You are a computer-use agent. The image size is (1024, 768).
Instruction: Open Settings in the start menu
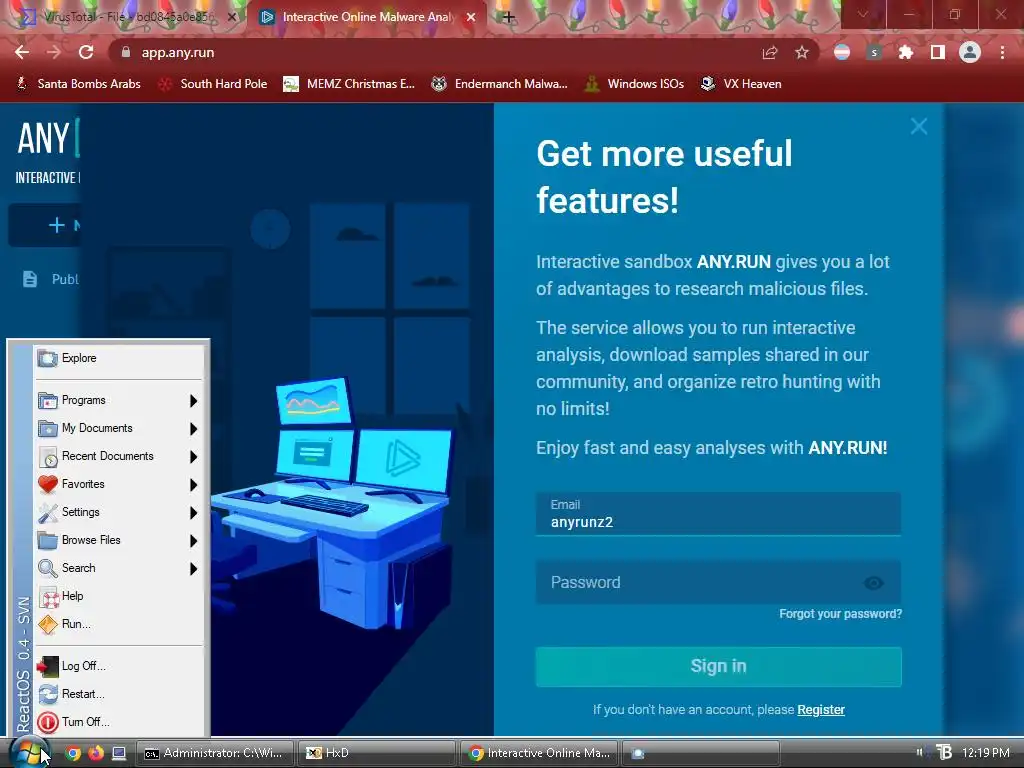tap(118, 513)
